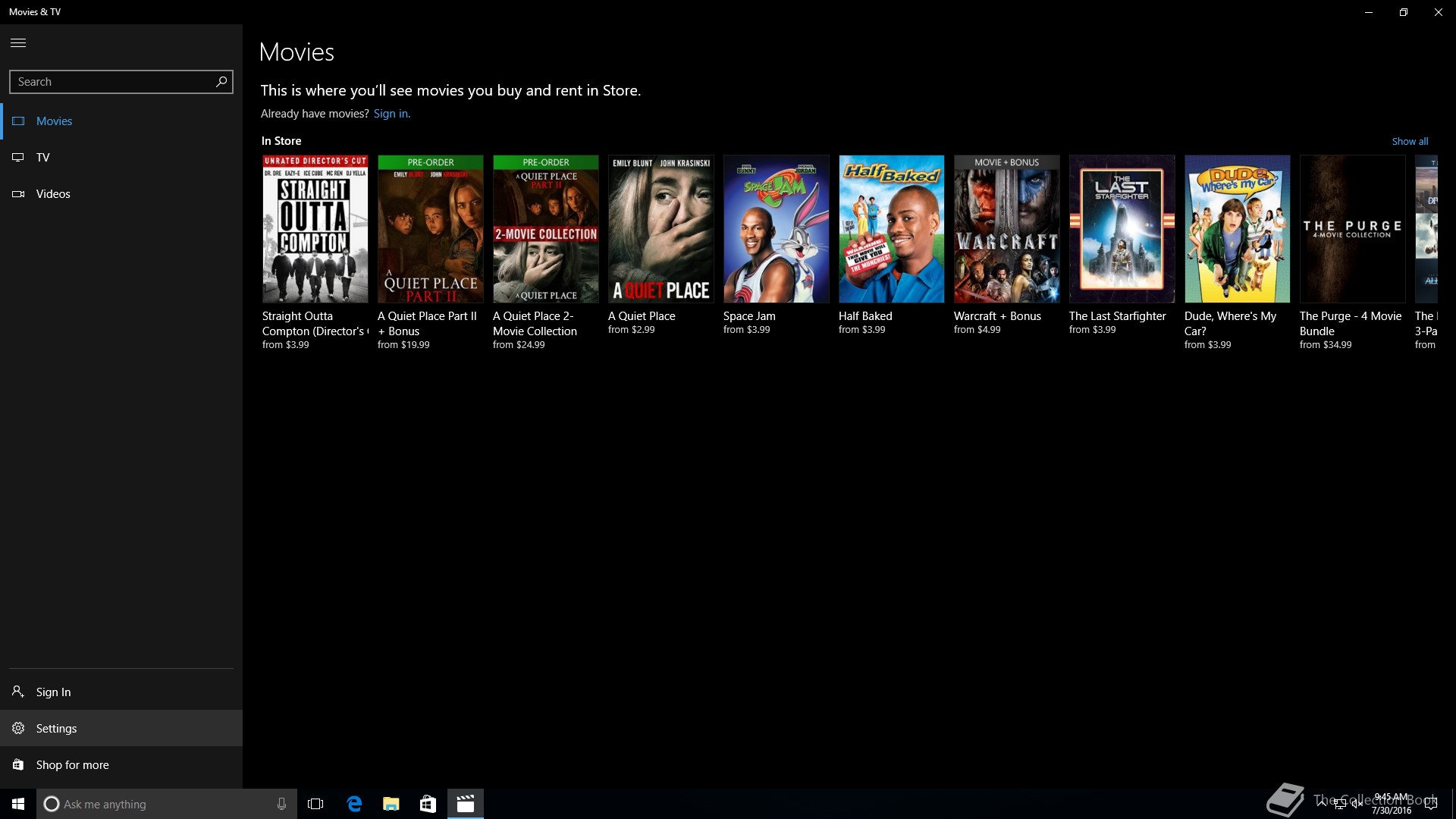Open Windows Store from taskbar
The height and width of the screenshot is (819, 1456).
(428, 804)
